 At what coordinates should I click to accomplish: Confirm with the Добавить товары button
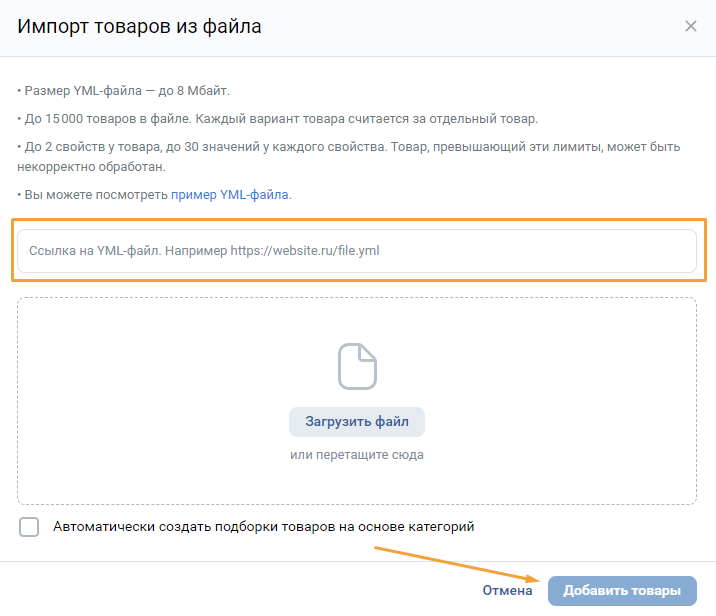621,590
